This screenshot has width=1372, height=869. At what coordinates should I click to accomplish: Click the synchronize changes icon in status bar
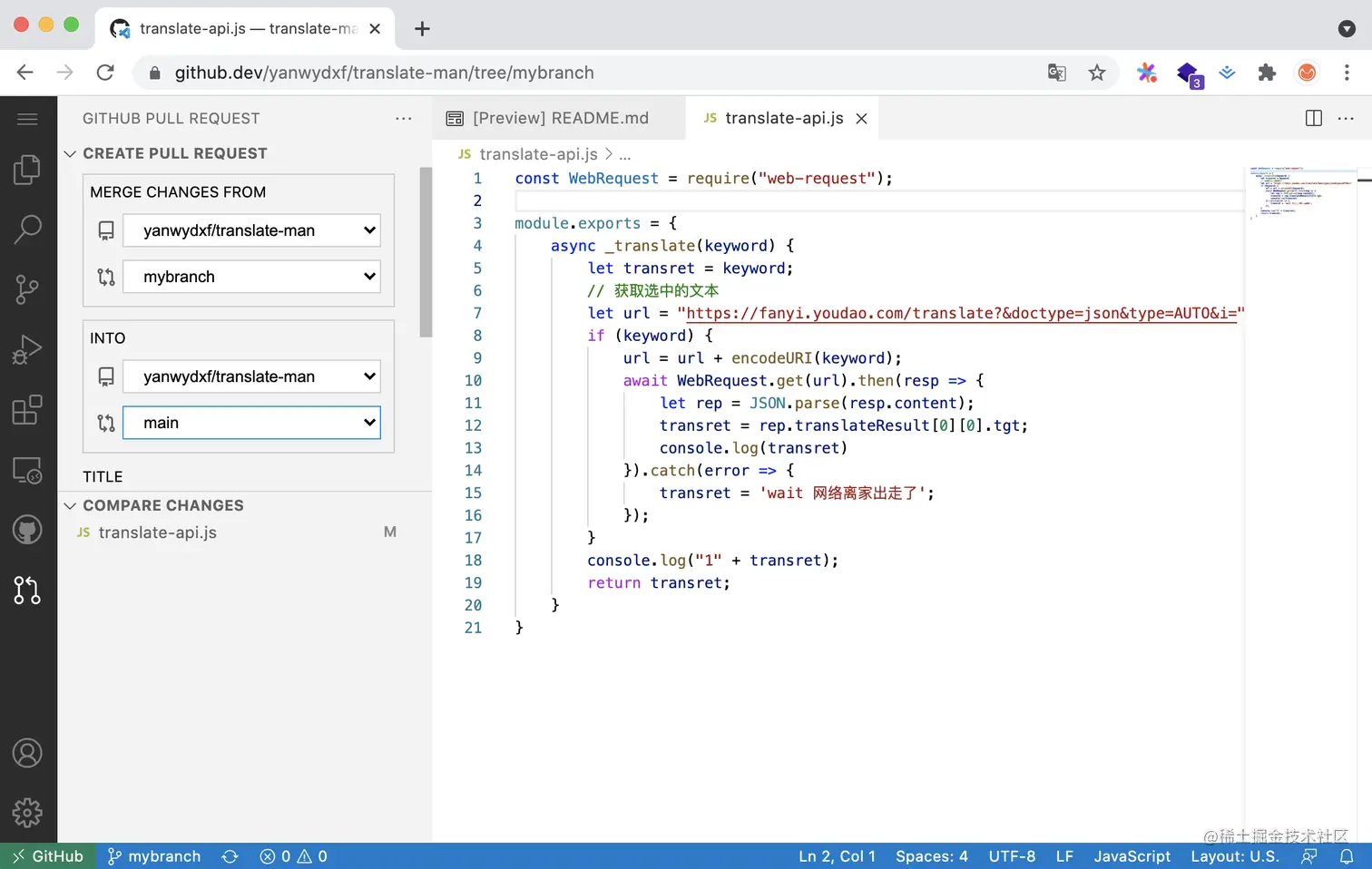pos(230,856)
